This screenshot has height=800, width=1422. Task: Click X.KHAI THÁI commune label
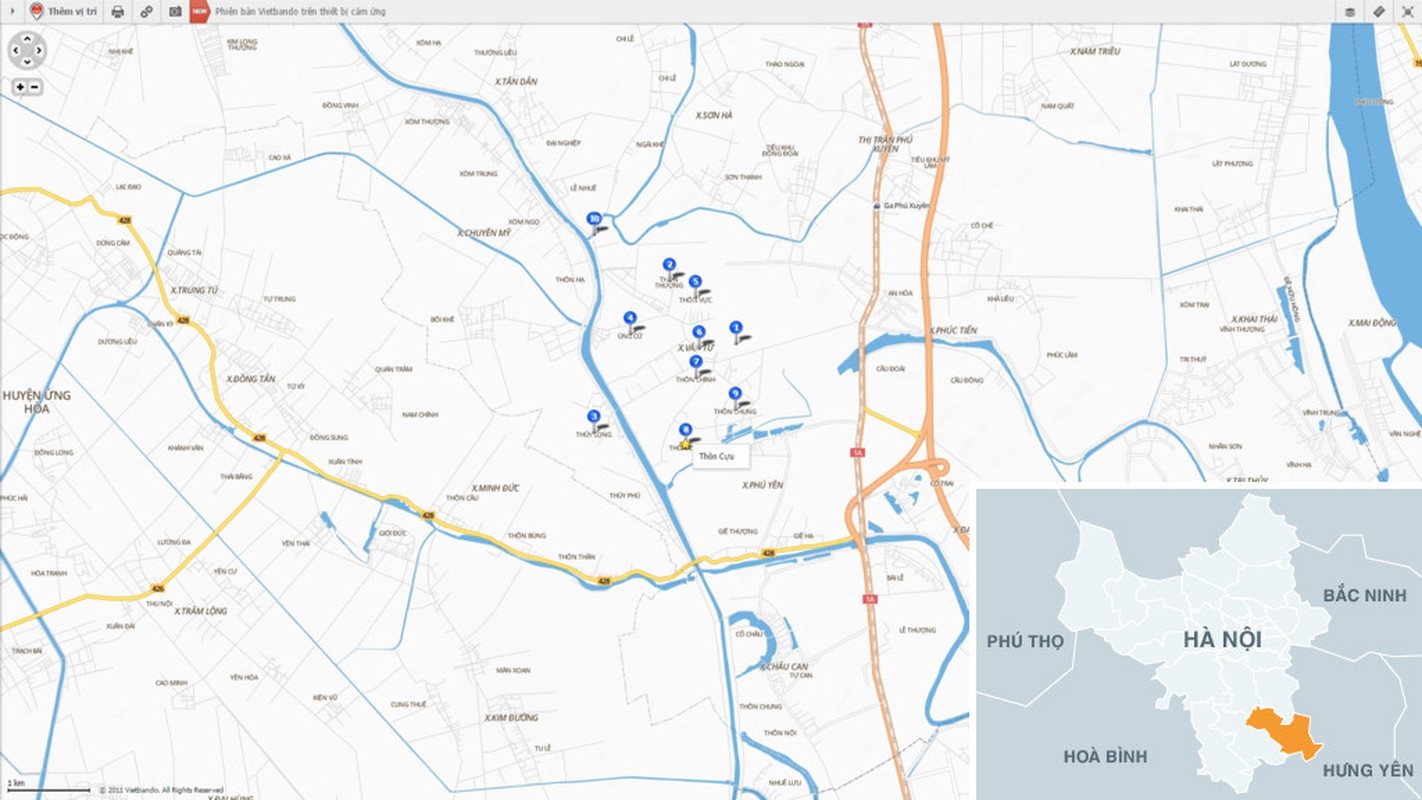click(1254, 319)
